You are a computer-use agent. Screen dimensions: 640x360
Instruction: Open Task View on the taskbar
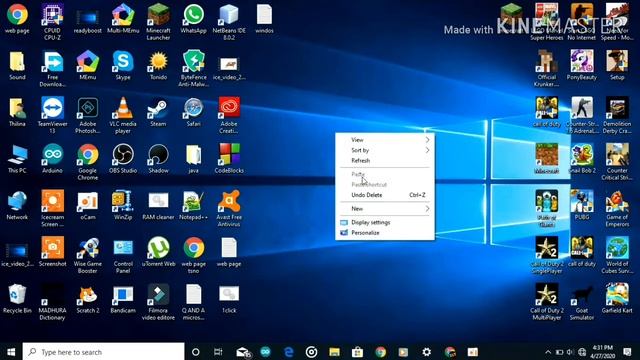click(x=218, y=352)
